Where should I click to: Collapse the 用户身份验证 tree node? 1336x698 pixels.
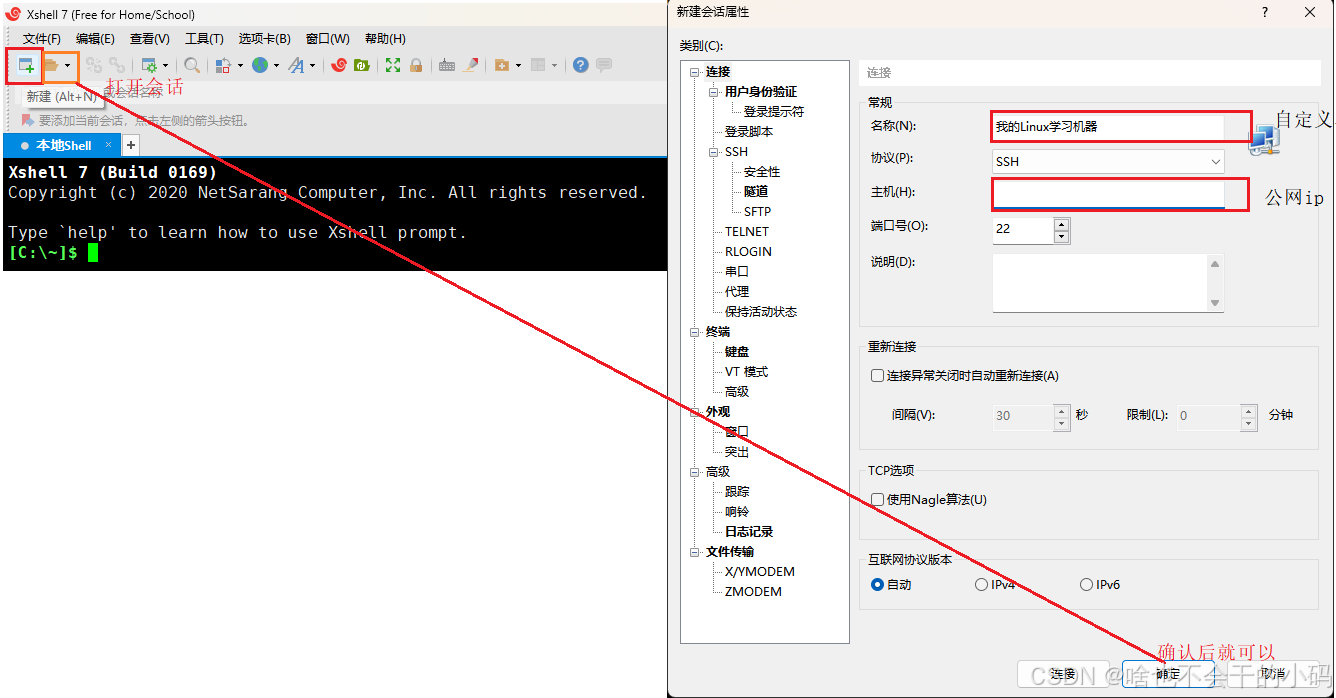click(714, 91)
